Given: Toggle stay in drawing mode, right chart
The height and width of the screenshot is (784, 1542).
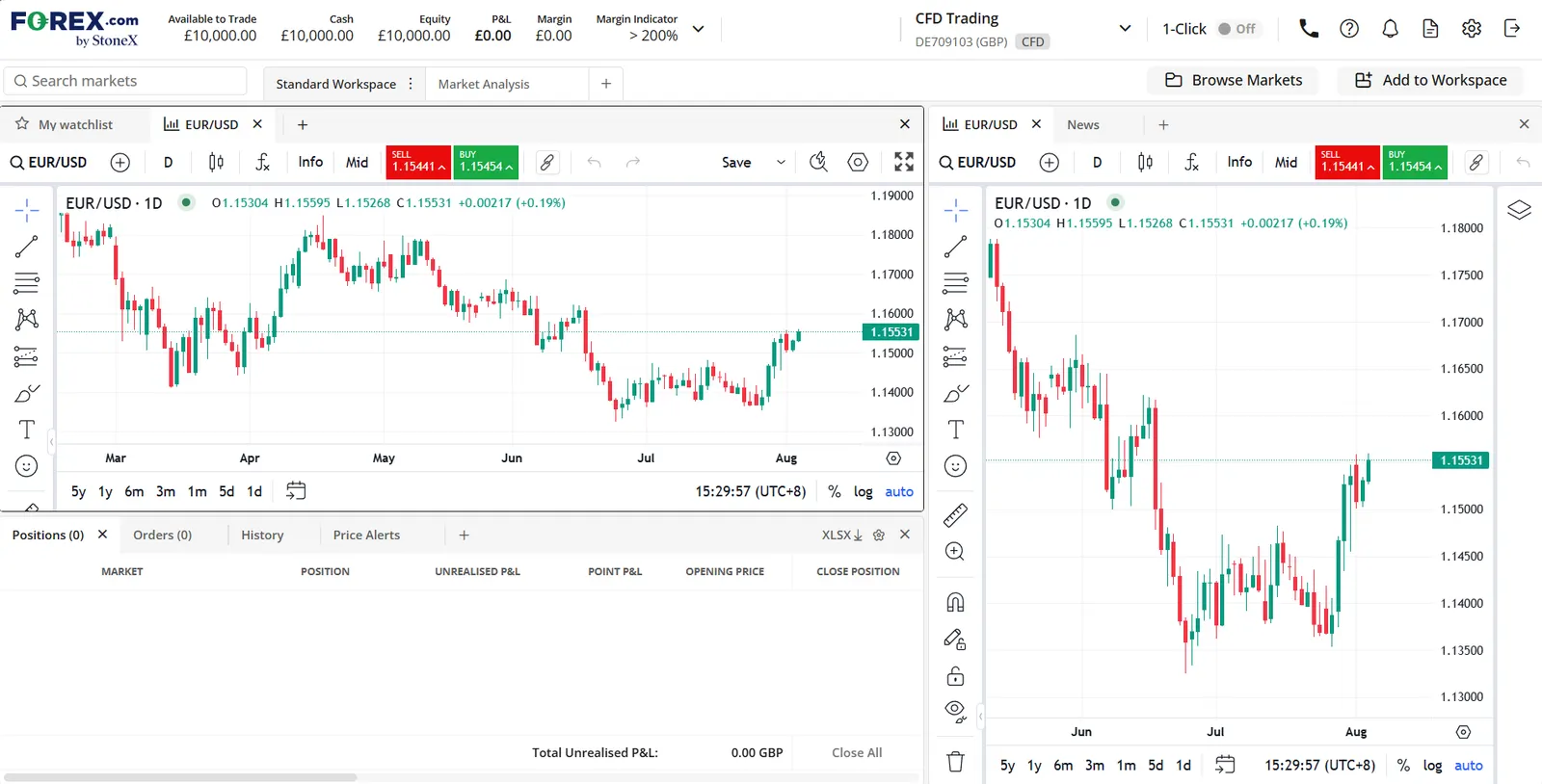Looking at the screenshot, I should [955, 639].
